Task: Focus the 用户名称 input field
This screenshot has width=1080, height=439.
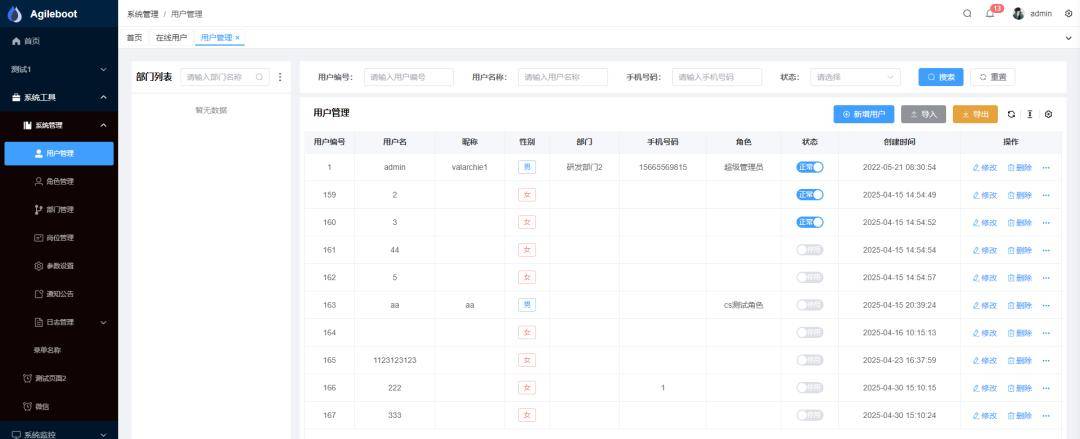Action: pyautogui.click(x=563, y=77)
